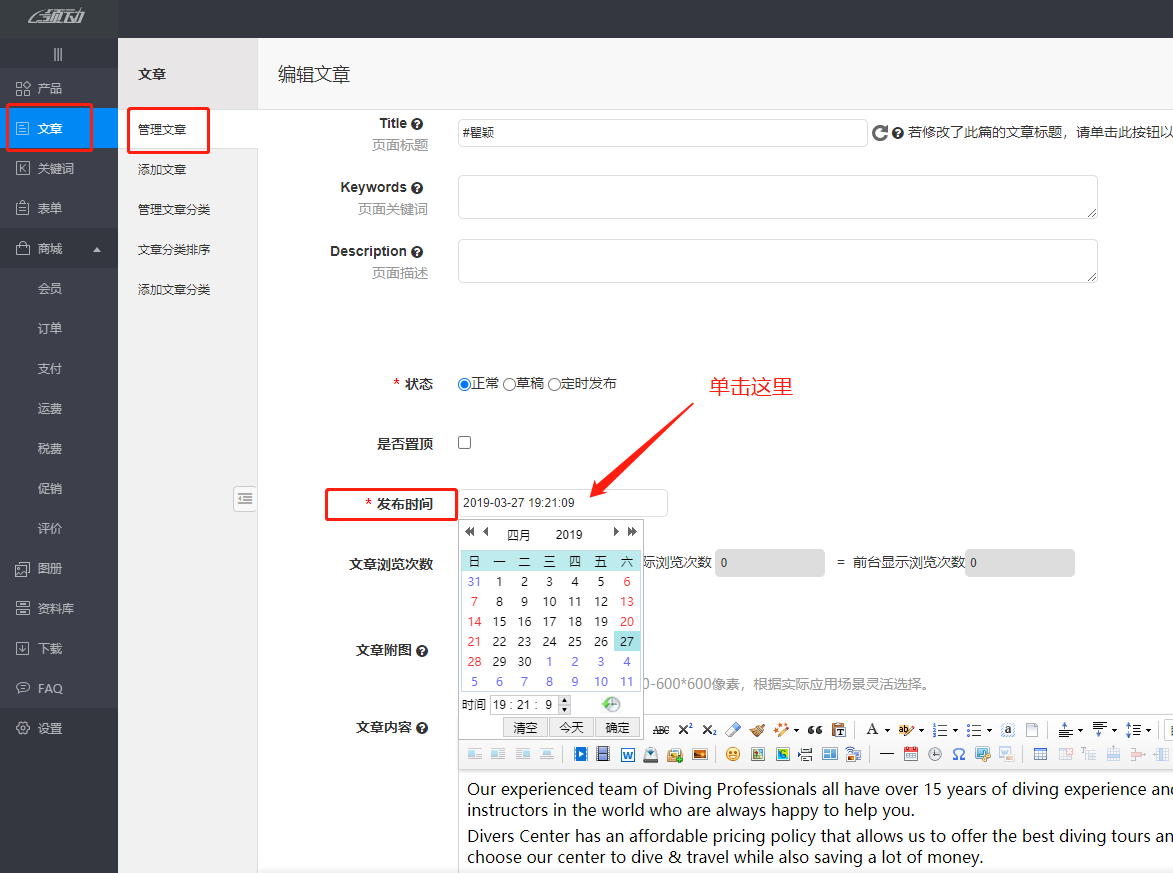
Task: Open the font color dropdown arrow
Action: (x=887, y=731)
